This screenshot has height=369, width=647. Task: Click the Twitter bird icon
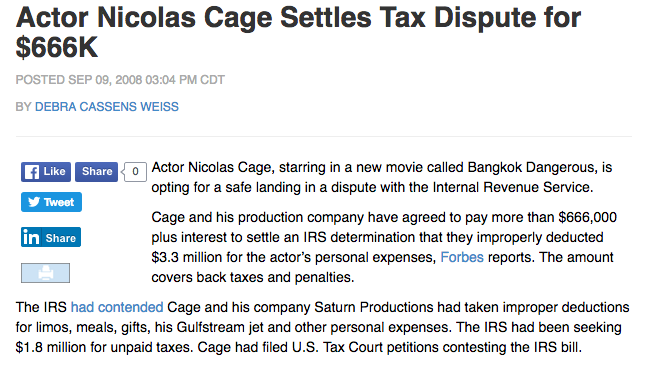coord(34,202)
